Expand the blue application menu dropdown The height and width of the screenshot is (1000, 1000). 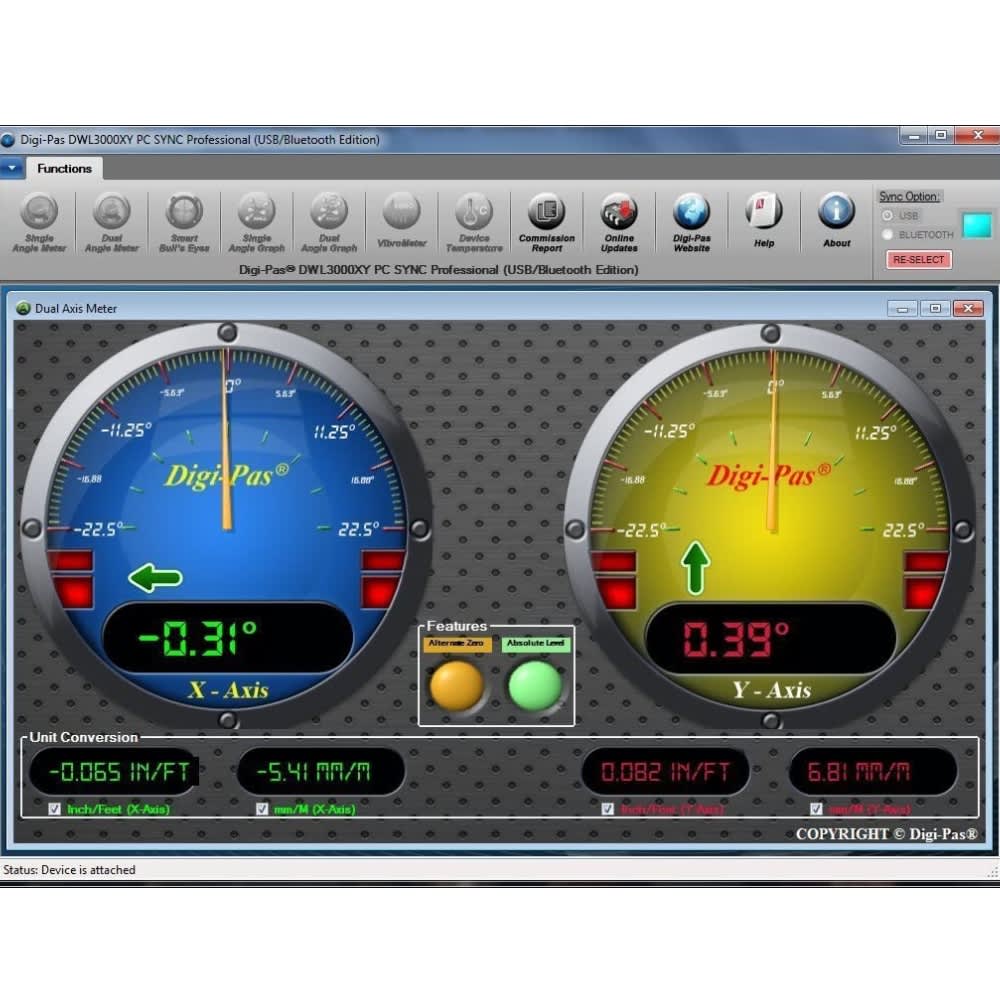pyautogui.click(x=11, y=168)
